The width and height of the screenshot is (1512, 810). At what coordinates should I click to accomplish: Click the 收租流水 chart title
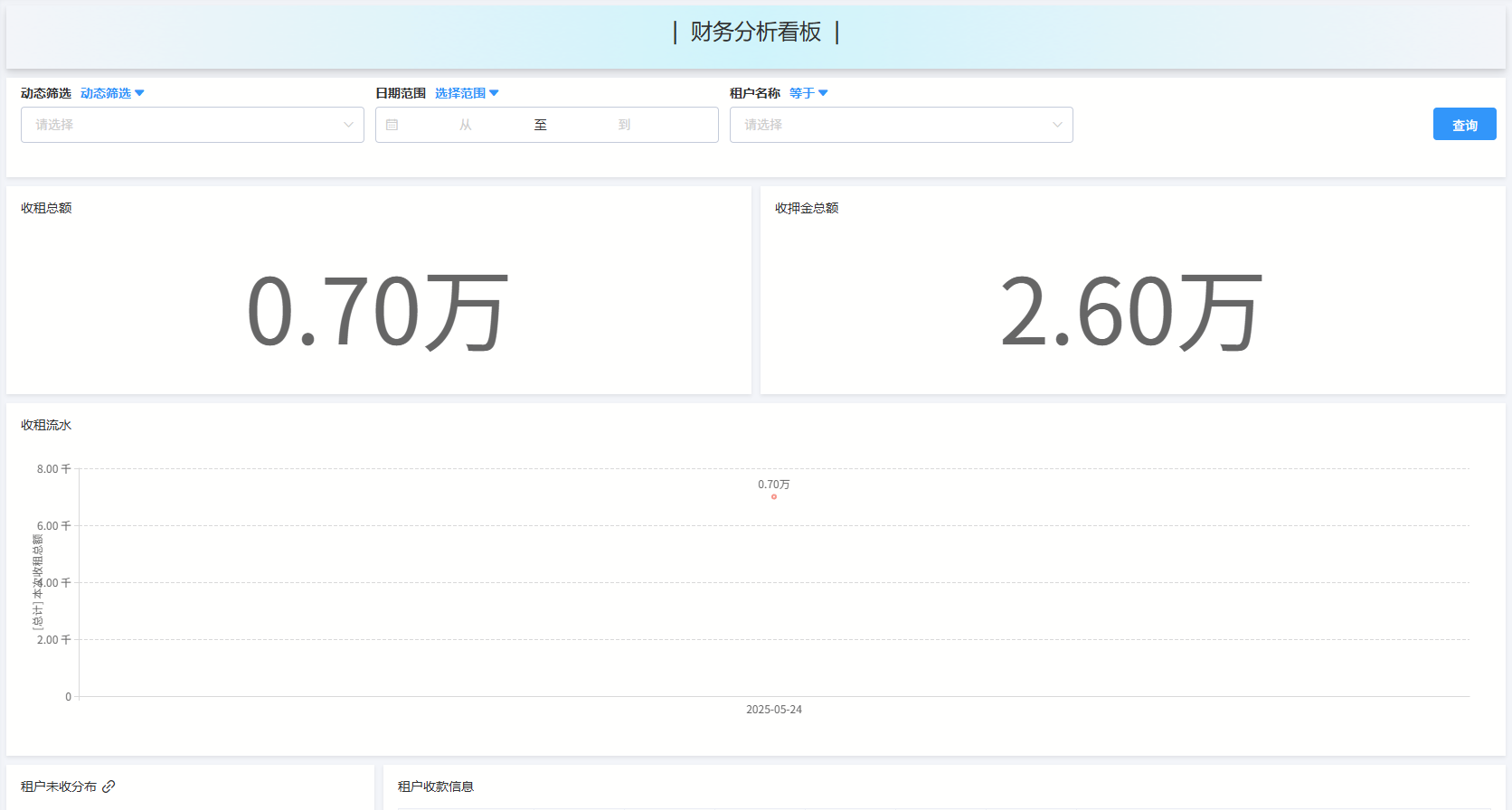coord(46,425)
